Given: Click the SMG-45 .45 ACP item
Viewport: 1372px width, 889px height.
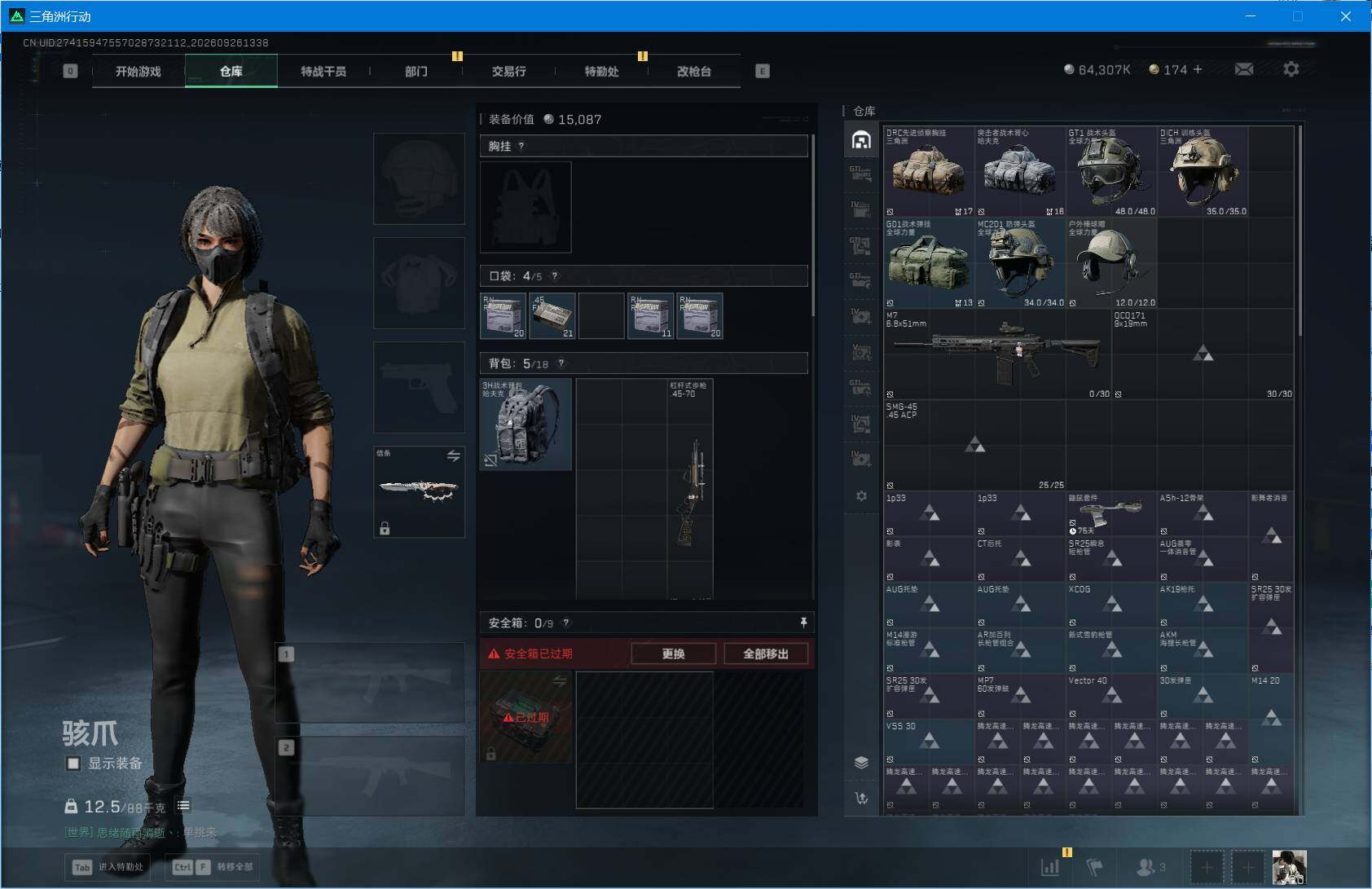Looking at the screenshot, I should (x=975, y=446).
